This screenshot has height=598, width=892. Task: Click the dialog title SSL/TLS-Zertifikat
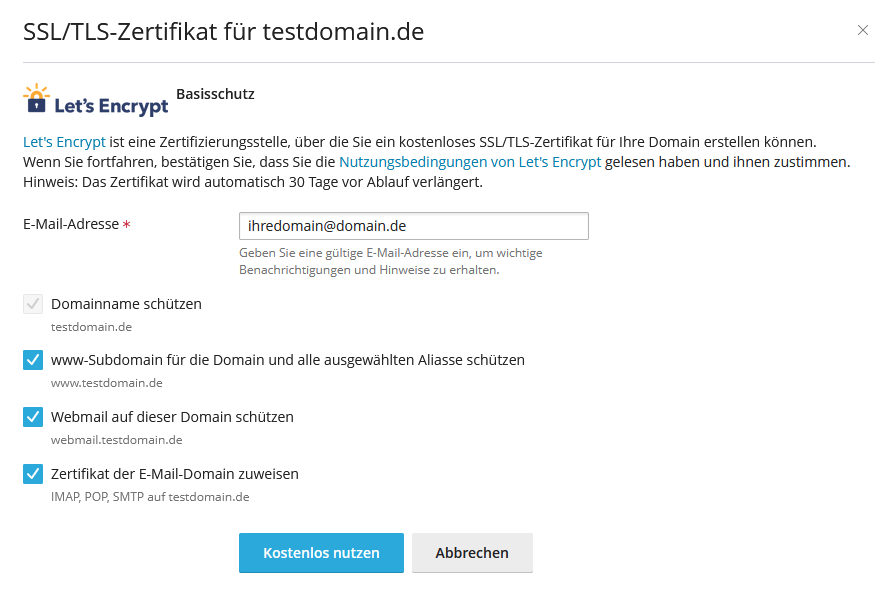(224, 32)
